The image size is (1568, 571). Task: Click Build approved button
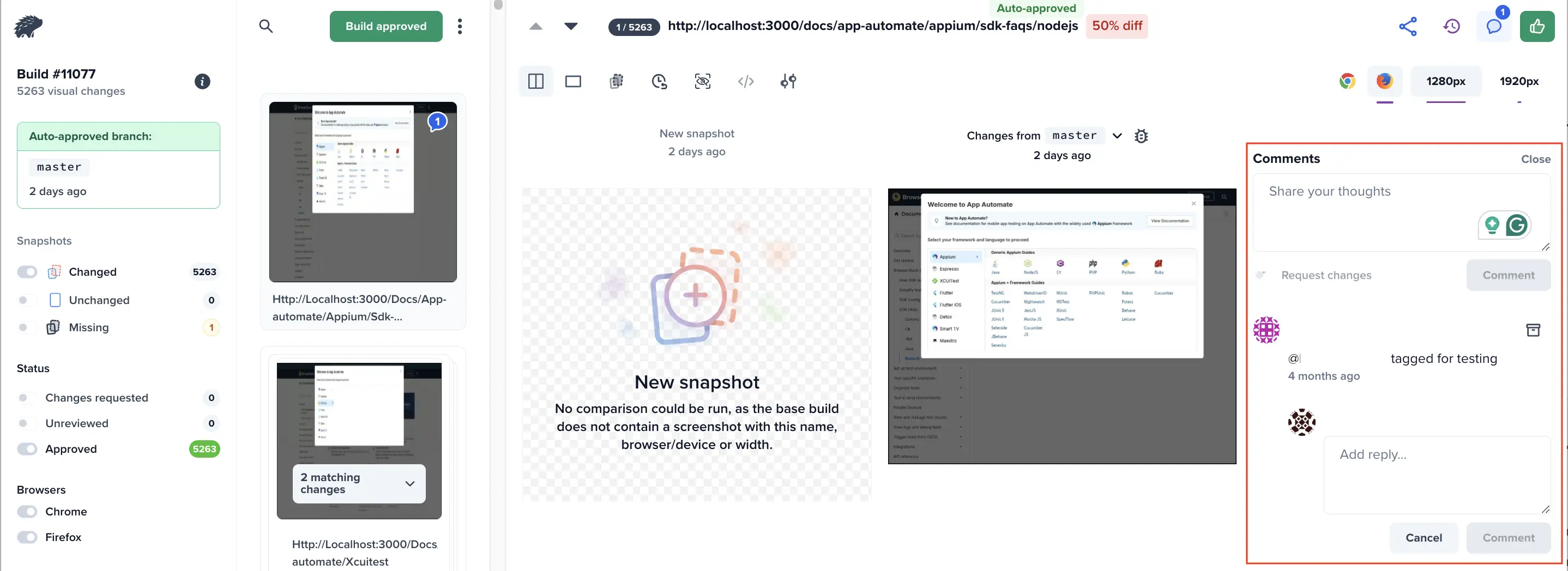click(386, 26)
